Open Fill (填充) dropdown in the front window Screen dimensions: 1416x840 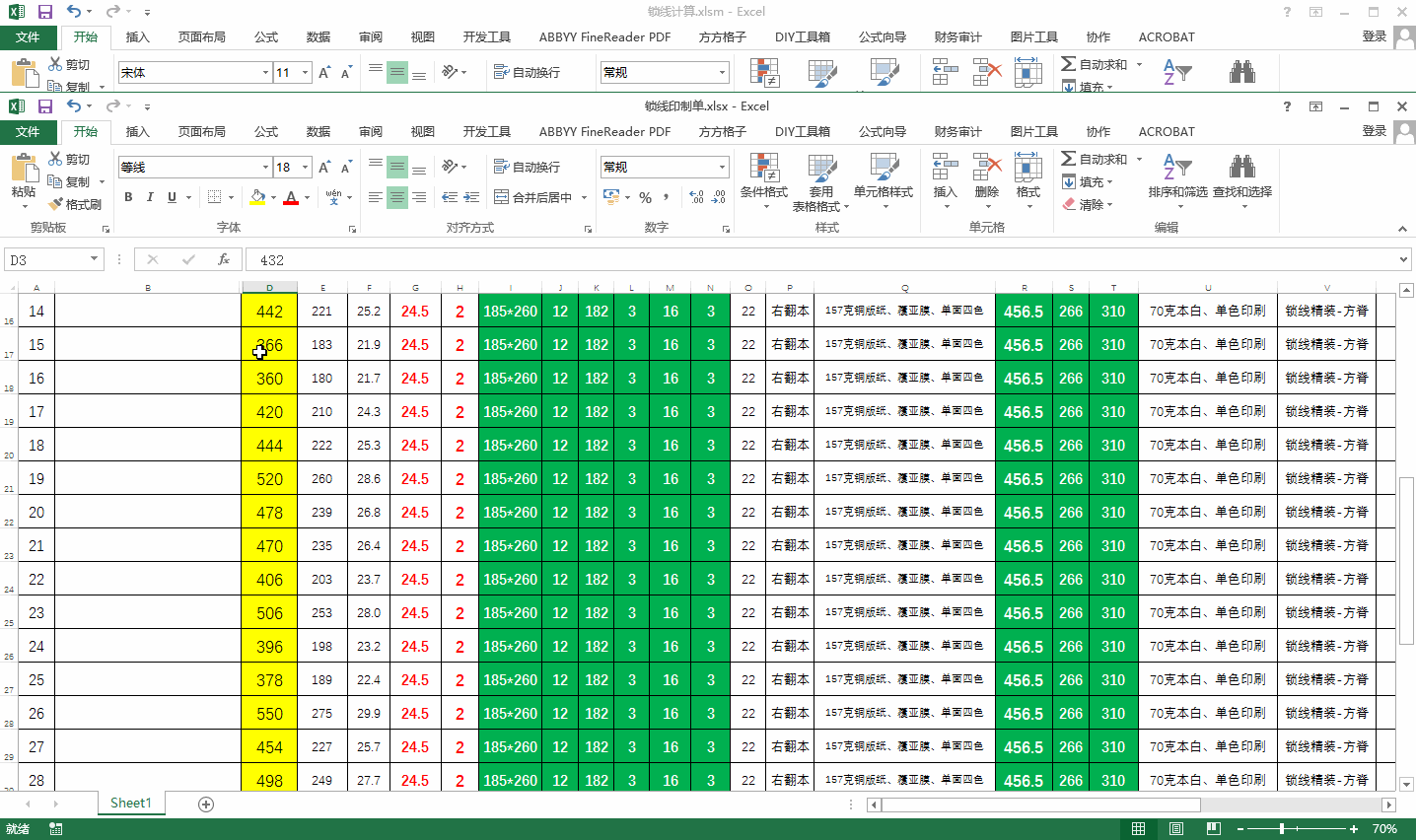pyautogui.click(x=1087, y=181)
